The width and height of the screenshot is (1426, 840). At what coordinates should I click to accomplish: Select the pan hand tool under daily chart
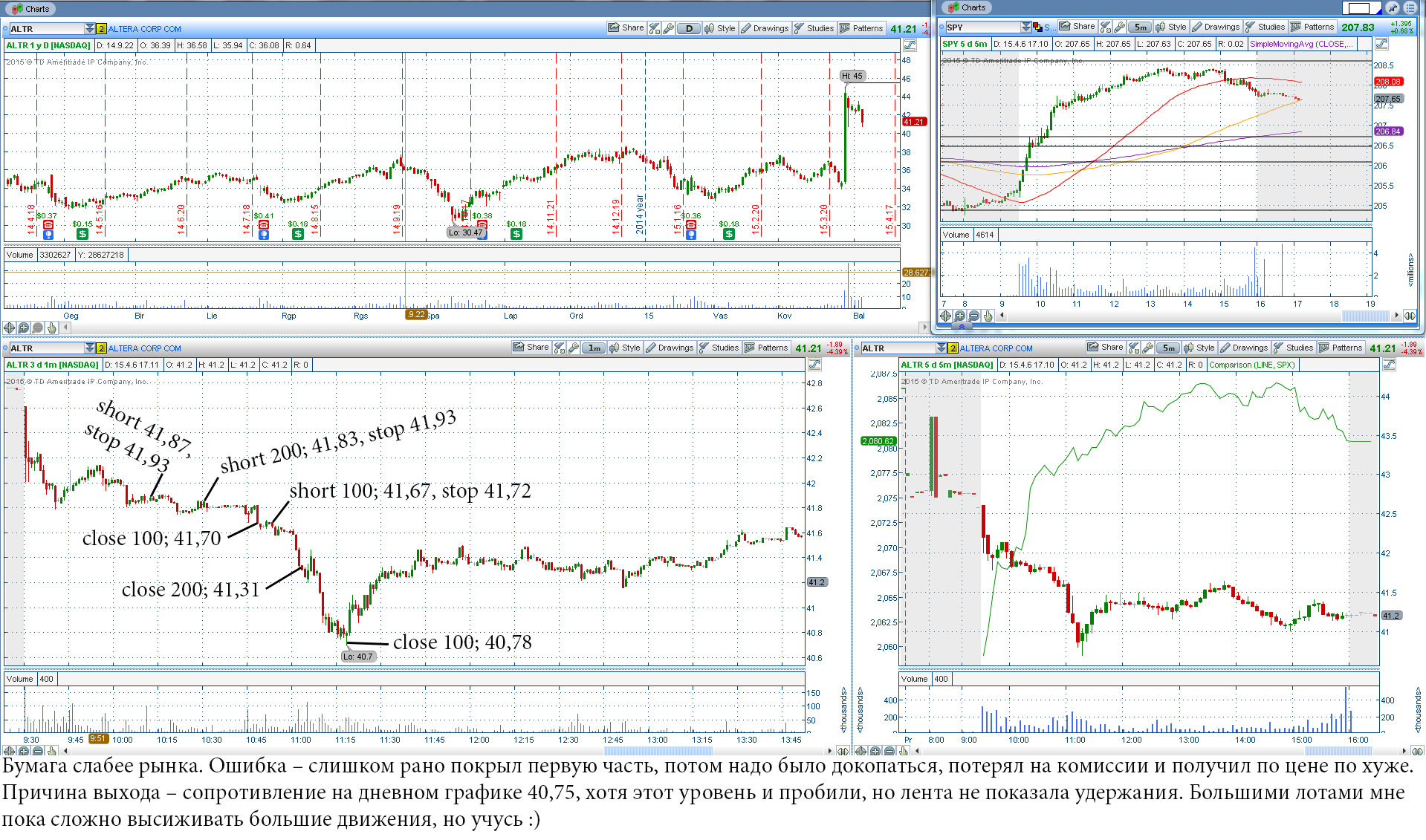click(x=51, y=328)
